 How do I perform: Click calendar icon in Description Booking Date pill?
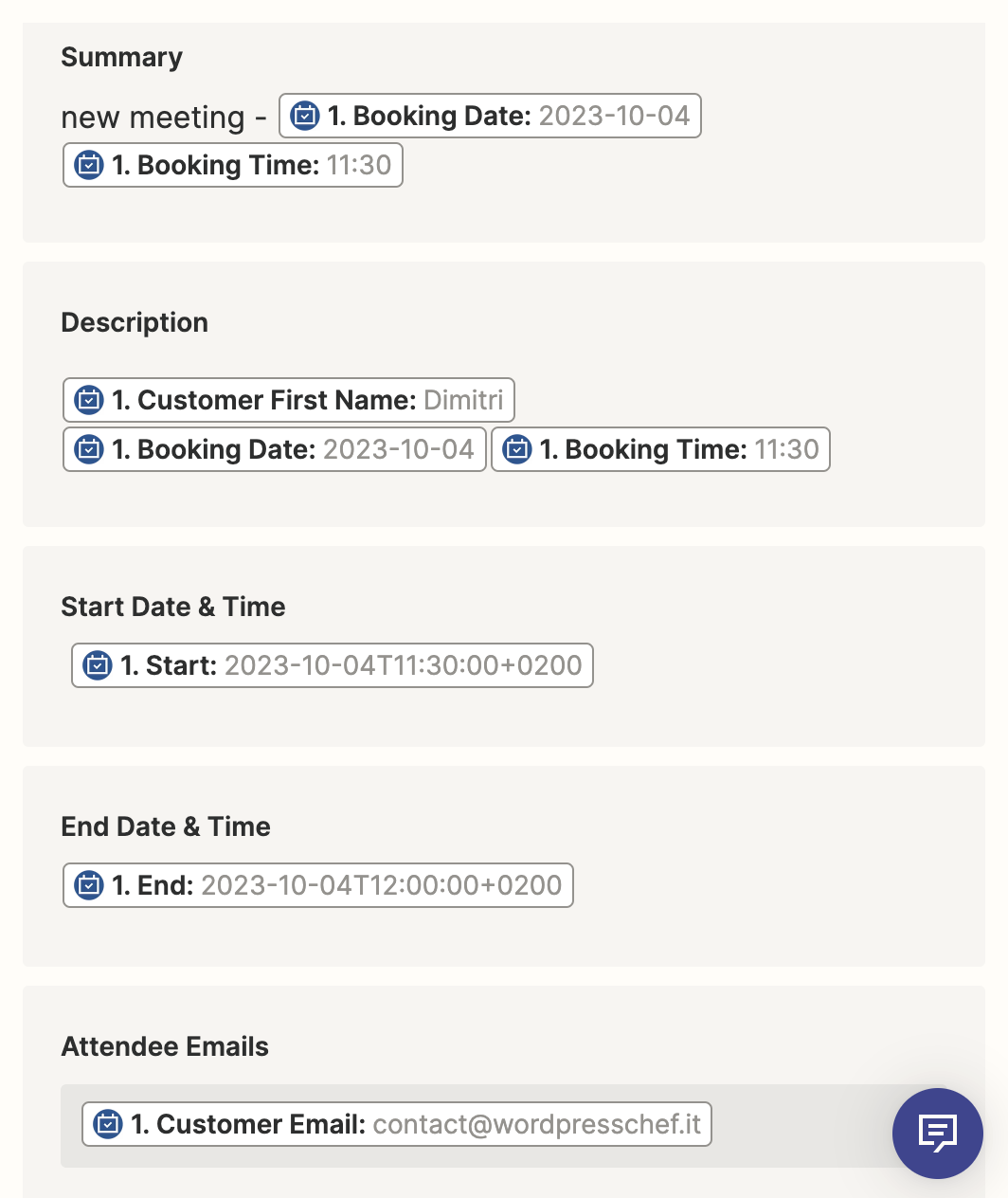coord(89,449)
